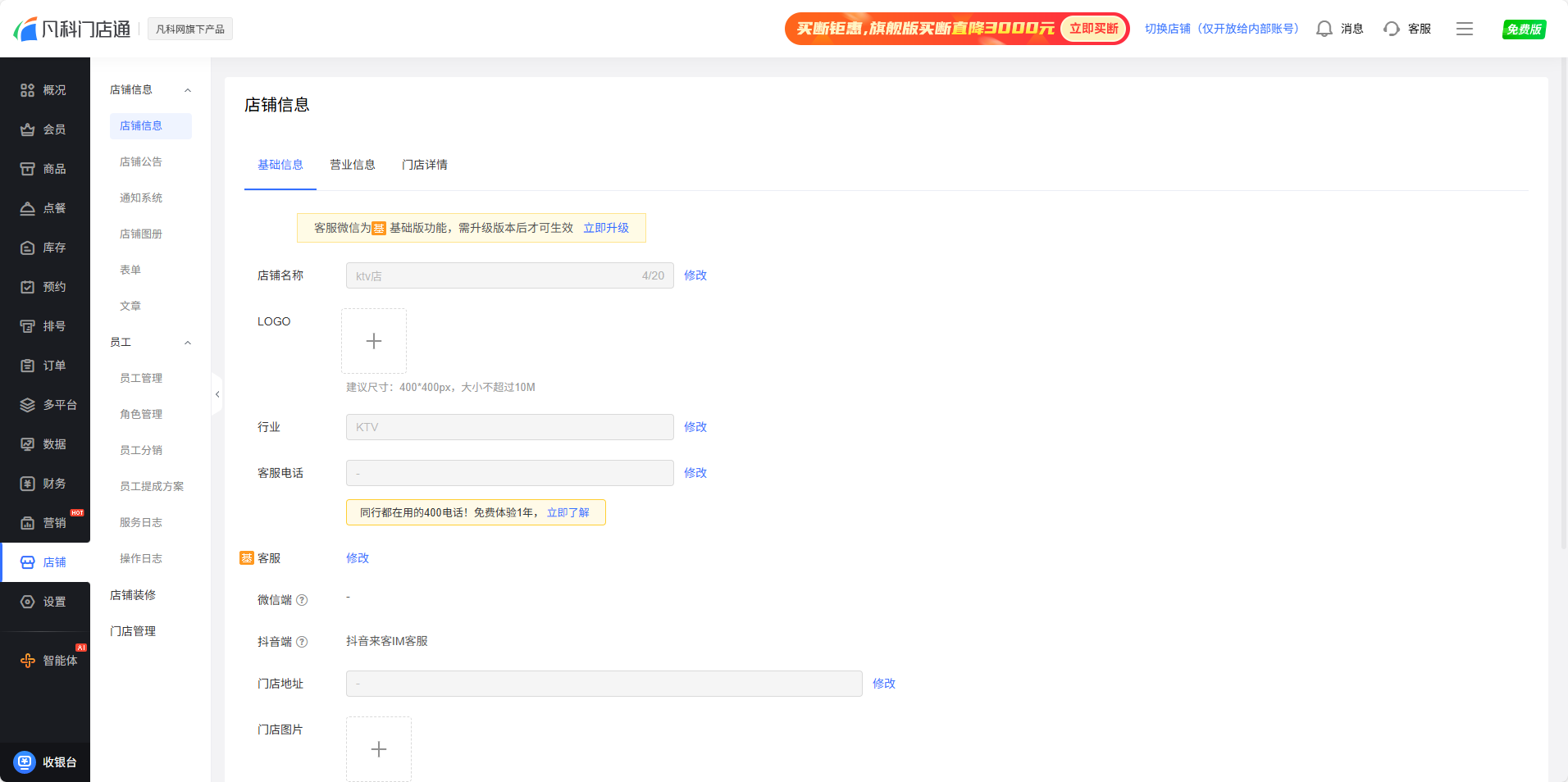The width and height of the screenshot is (1568, 782).
Task: Click the LOGO upload plus box
Action: click(x=374, y=341)
